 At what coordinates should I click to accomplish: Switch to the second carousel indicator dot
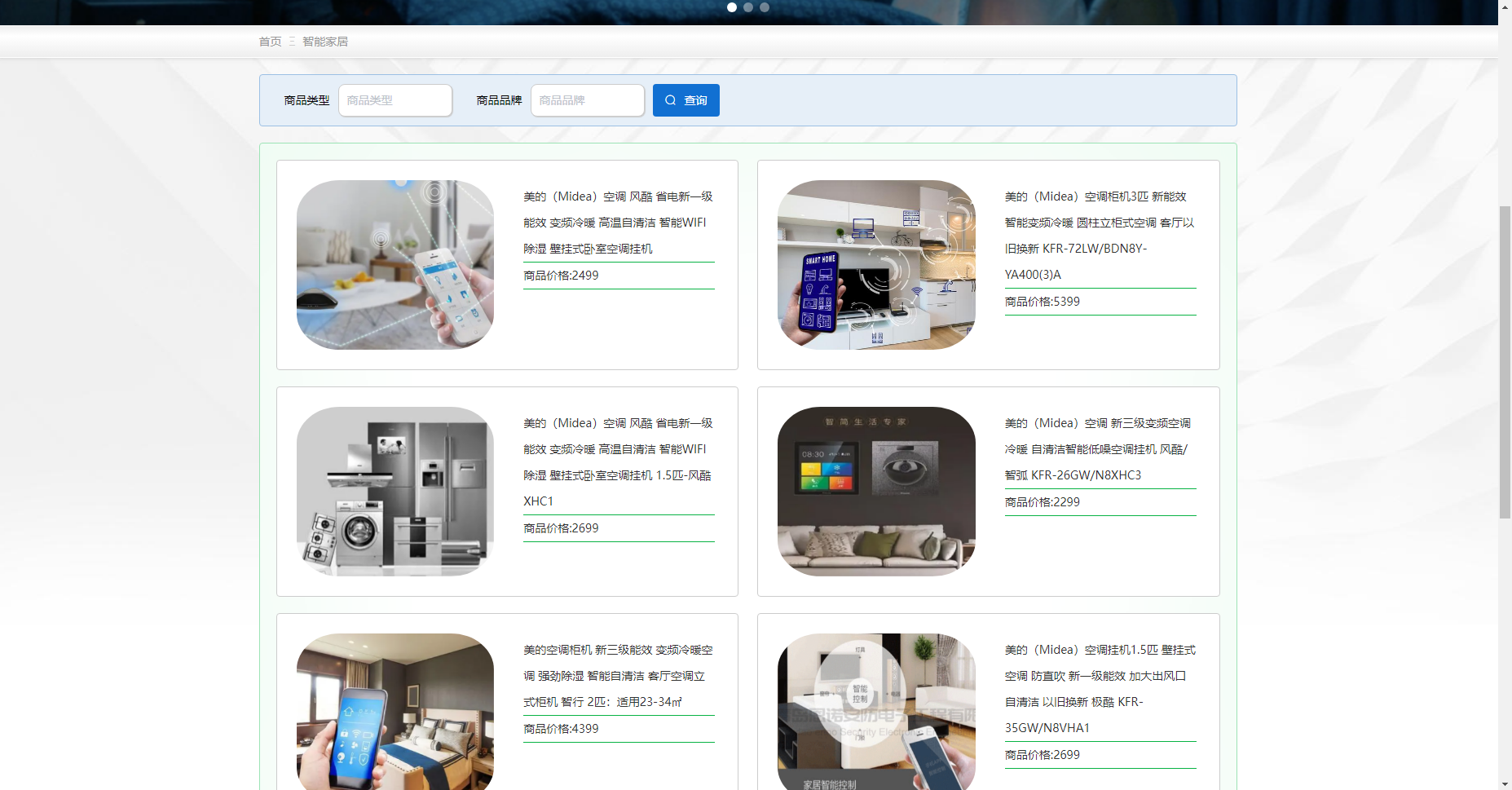click(x=748, y=7)
